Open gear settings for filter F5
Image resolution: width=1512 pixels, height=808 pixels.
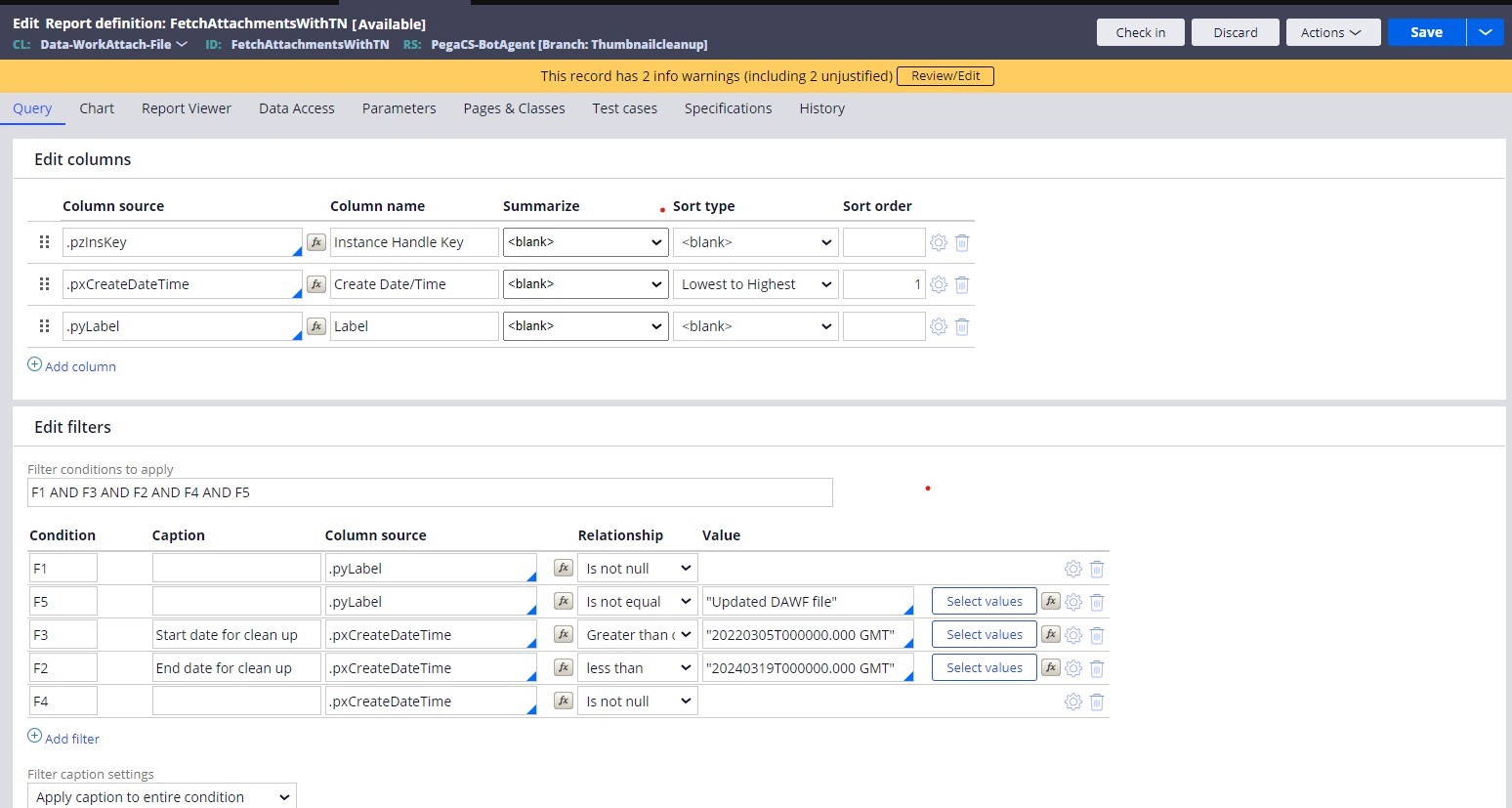[1073, 602]
